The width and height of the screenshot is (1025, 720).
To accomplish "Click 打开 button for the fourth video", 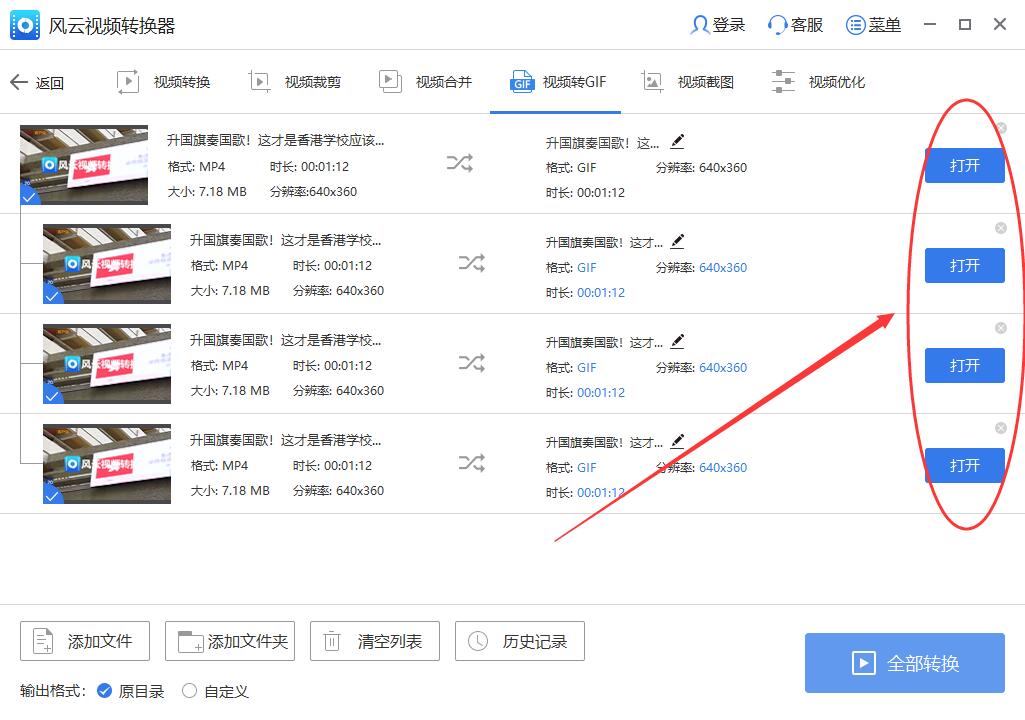I will (964, 466).
